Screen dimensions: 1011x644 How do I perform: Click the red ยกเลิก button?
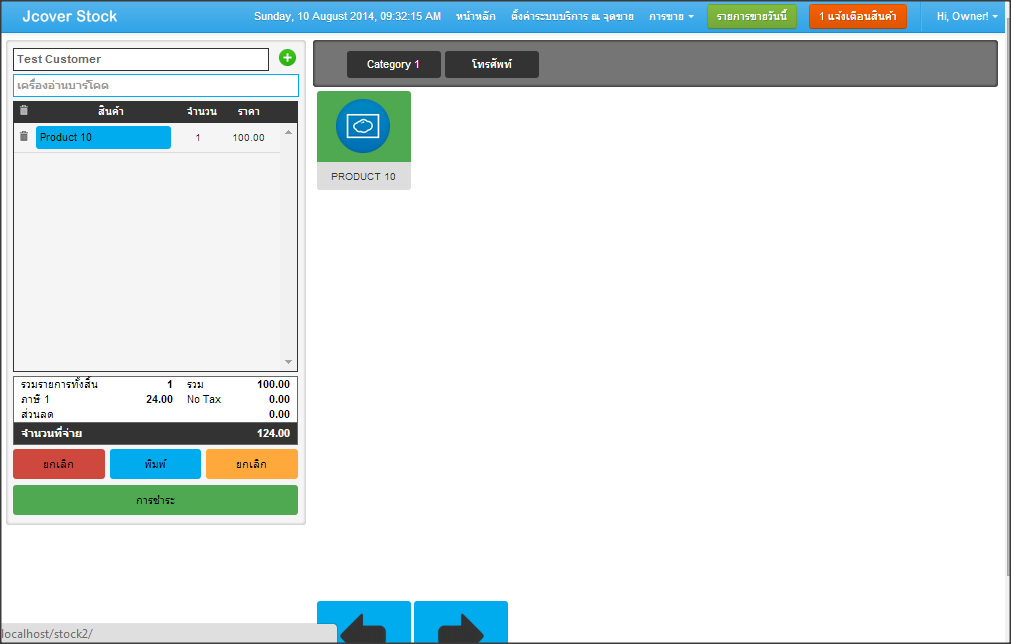point(59,464)
